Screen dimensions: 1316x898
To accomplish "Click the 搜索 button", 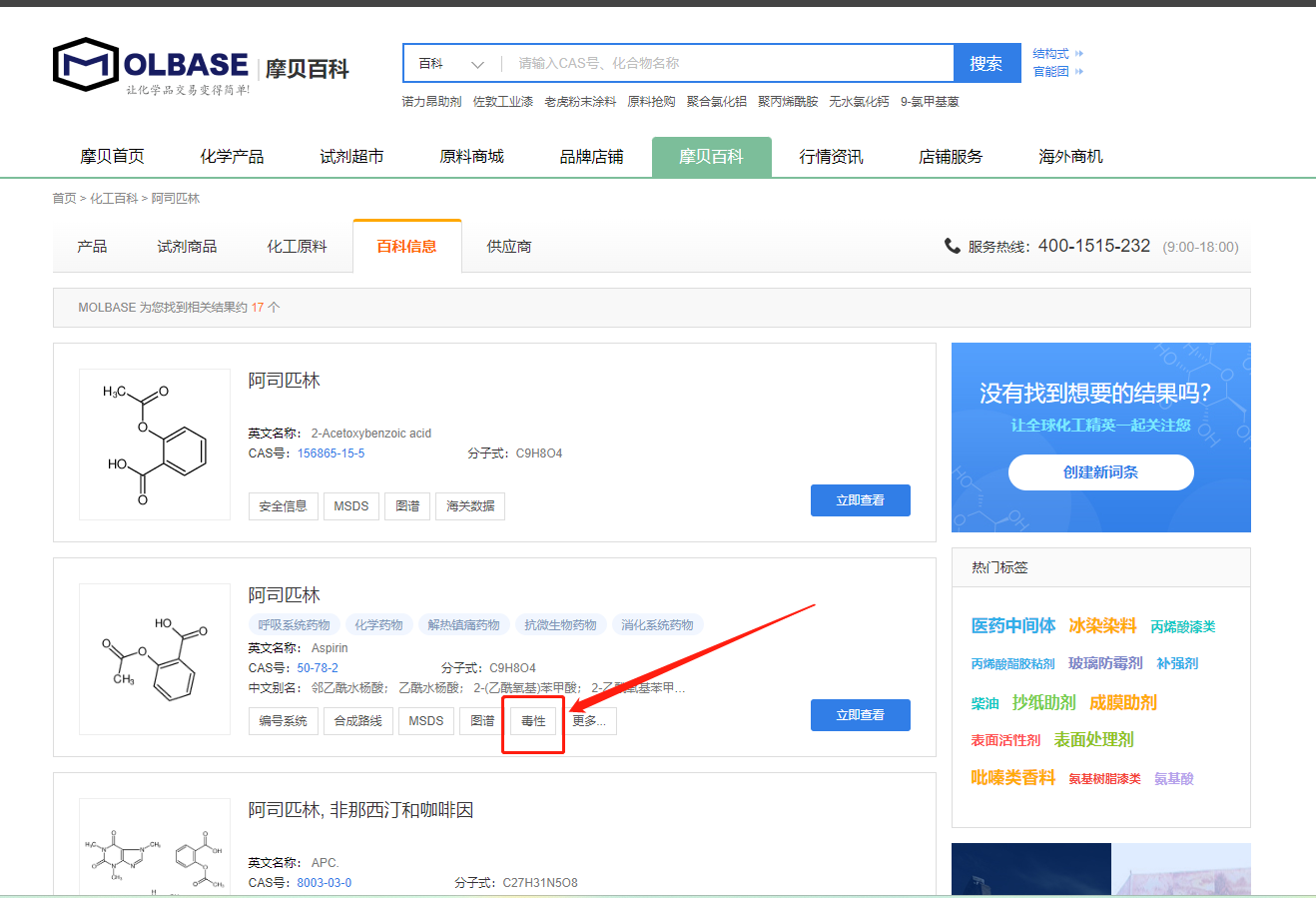I will 987,63.
